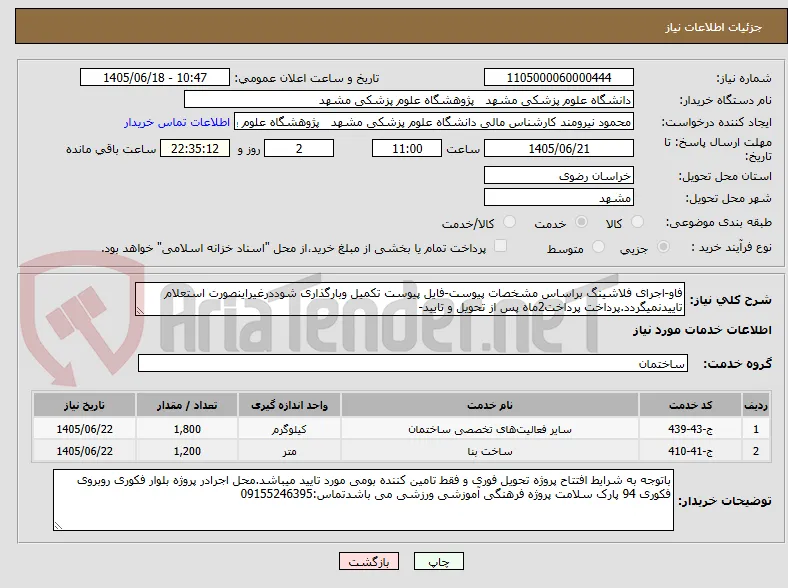Click the توضیحات خریدار text area
The width and height of the screenshot is (788, 588).
(x=363, y=500)
